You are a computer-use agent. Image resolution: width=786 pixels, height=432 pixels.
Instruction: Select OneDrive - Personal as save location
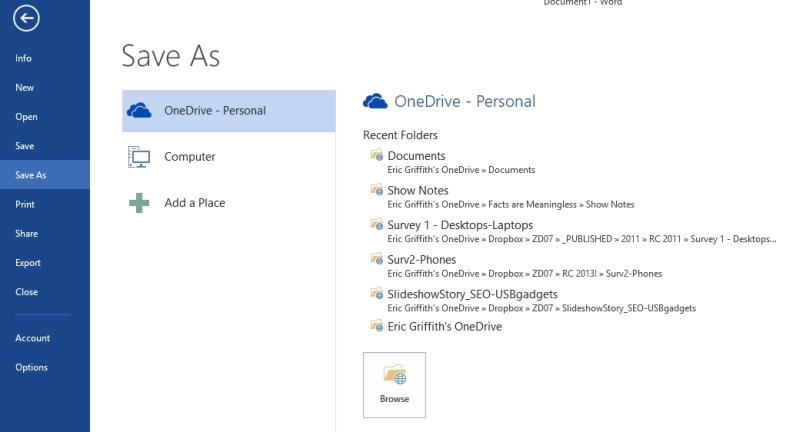point(229,111)
